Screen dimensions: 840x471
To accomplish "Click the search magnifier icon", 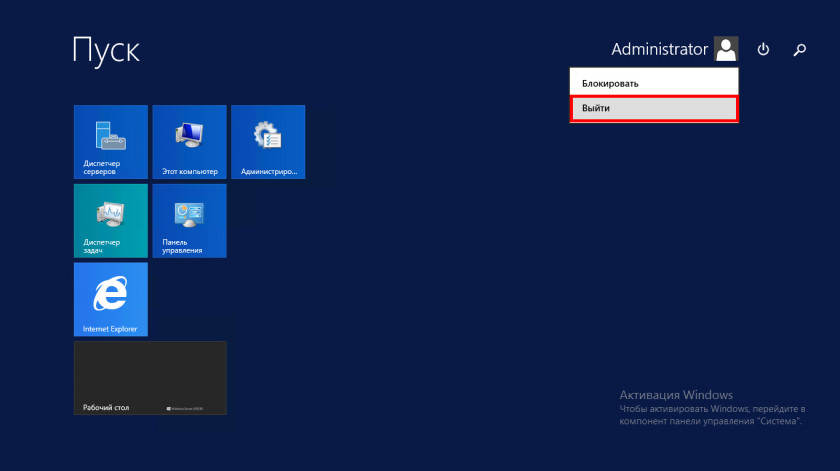I will [x=799, y=49].
